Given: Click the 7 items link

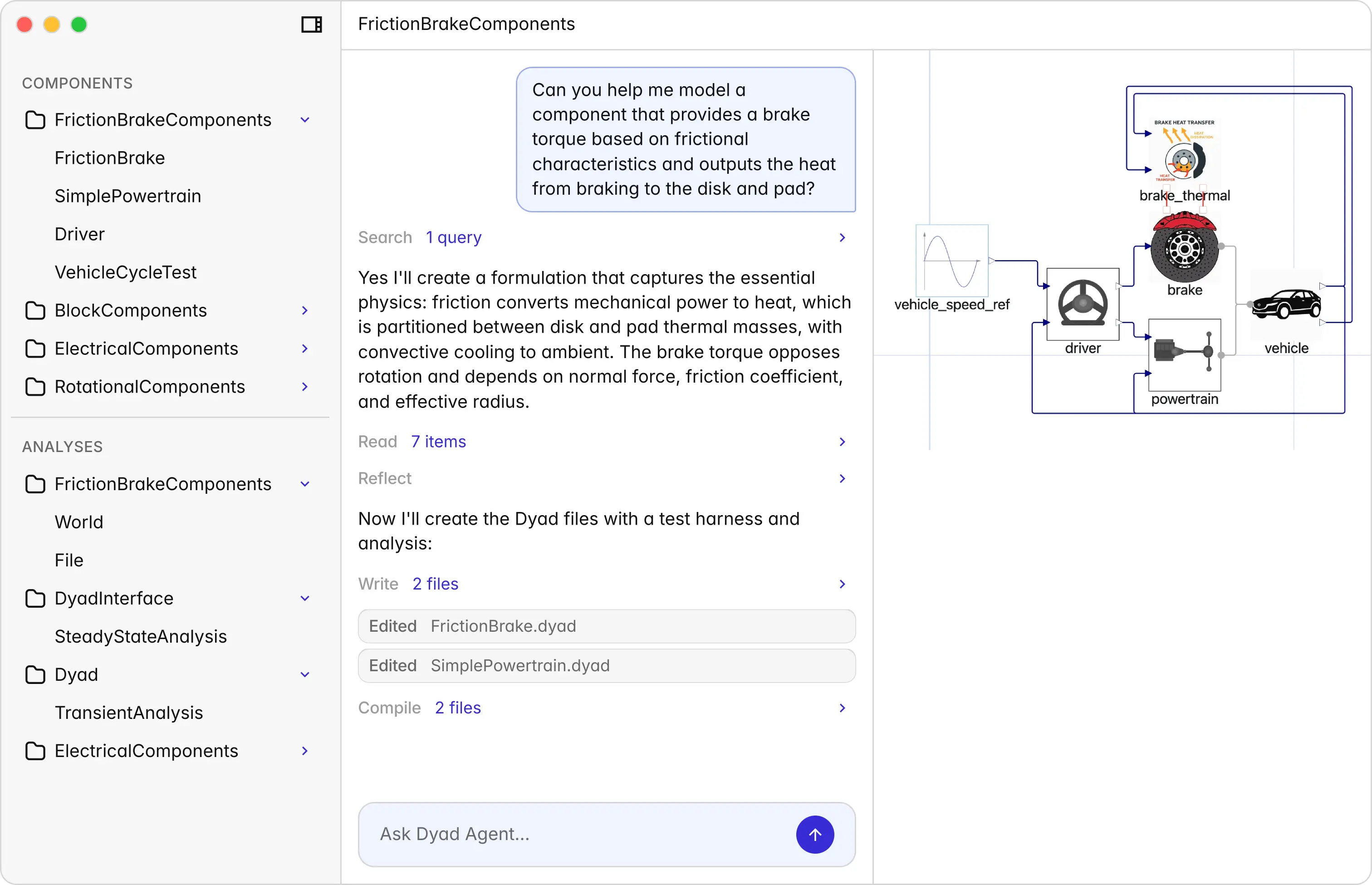Looking at the screenshot, I should pos(438,442).
